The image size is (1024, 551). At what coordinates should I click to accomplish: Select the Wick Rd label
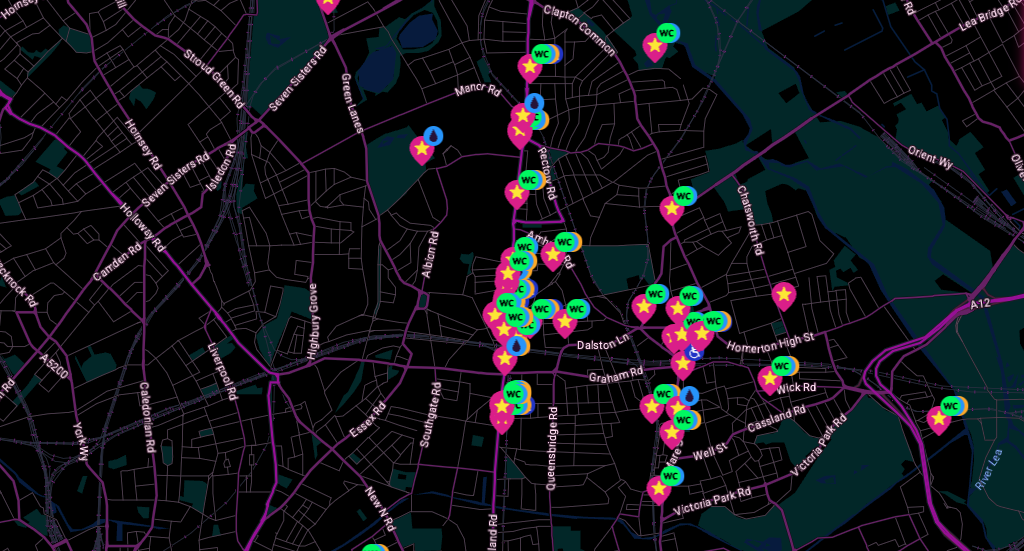click(796, 387)
